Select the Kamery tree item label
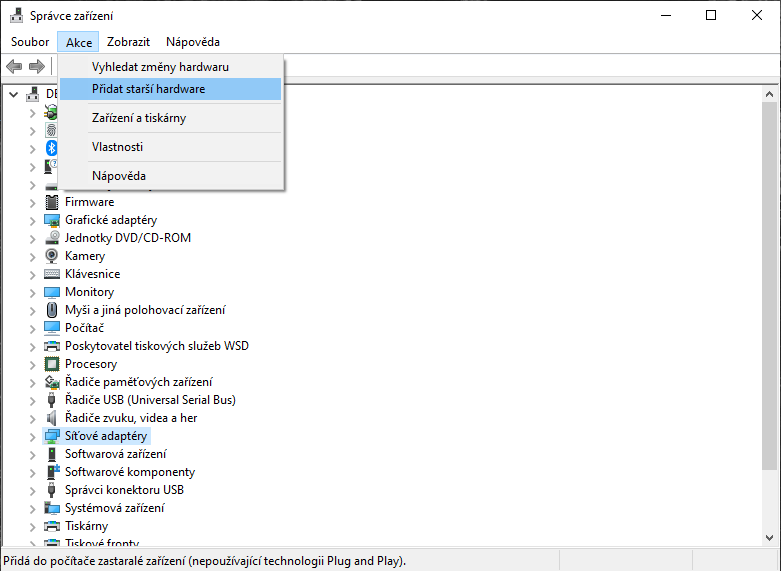 coord(85,256)
